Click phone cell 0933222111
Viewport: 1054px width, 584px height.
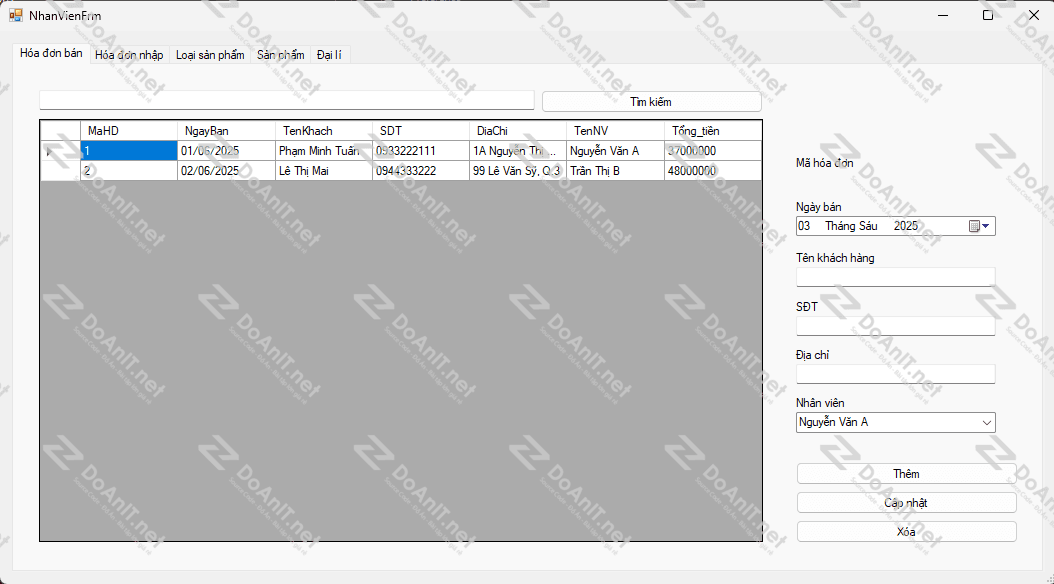[421, 151]
